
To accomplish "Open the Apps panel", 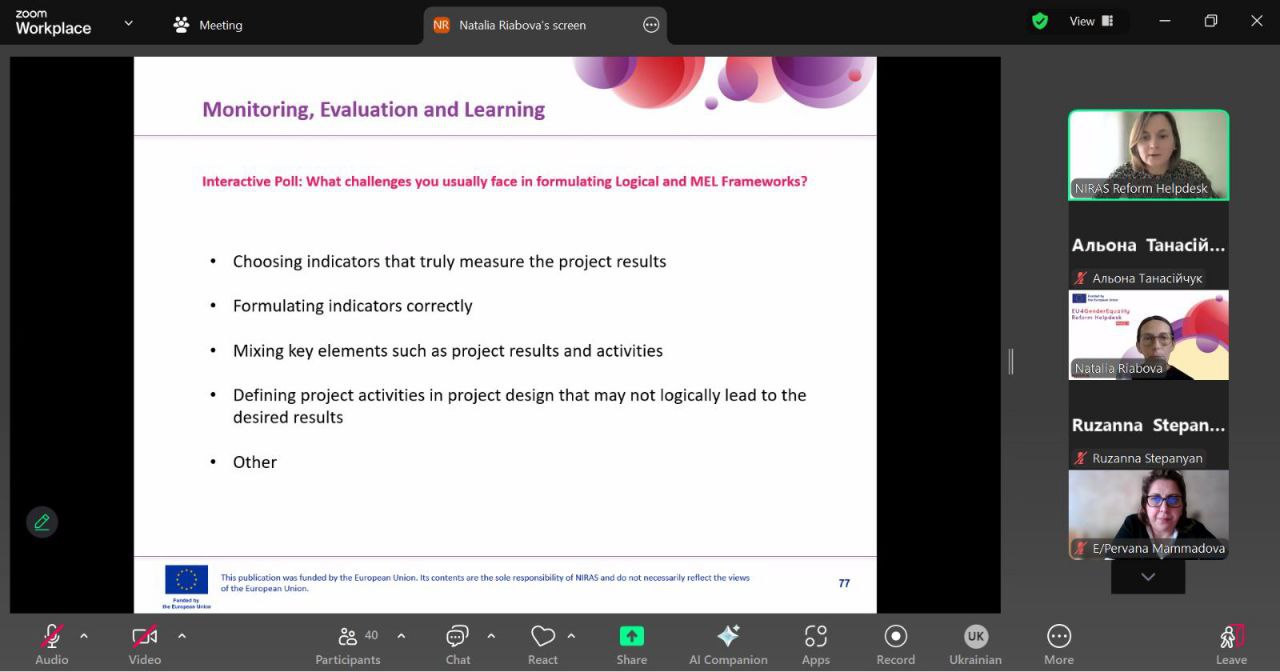I will (x=815, y=644).
